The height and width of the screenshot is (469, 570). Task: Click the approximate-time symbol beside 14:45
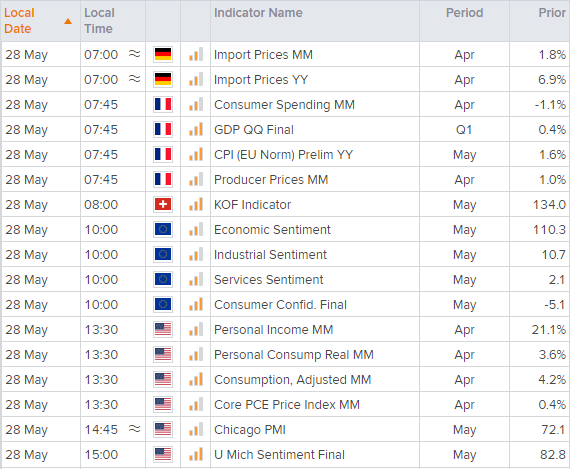135,429
